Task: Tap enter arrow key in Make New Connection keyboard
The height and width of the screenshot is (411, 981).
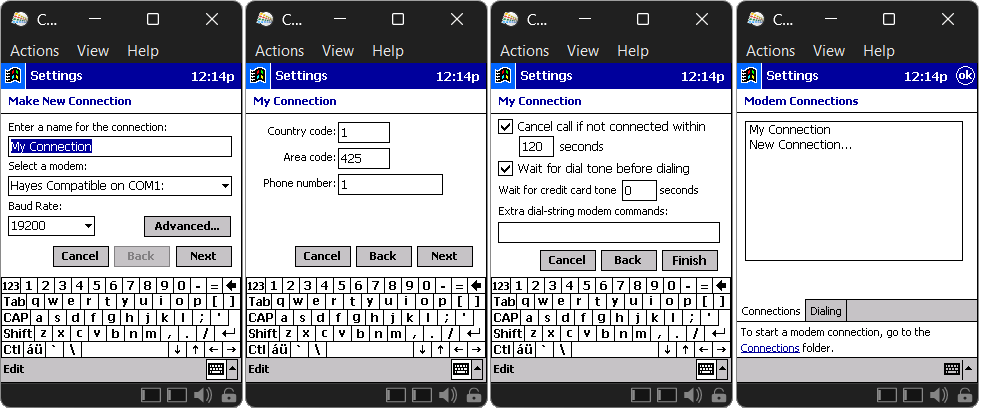Action: click(x=228, y=333)
